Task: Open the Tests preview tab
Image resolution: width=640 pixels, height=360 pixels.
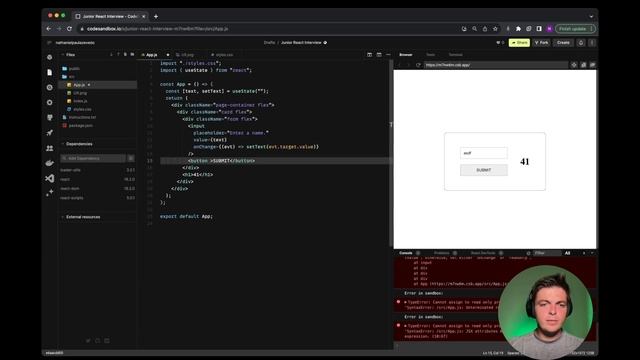Action: tap(430, 55)
